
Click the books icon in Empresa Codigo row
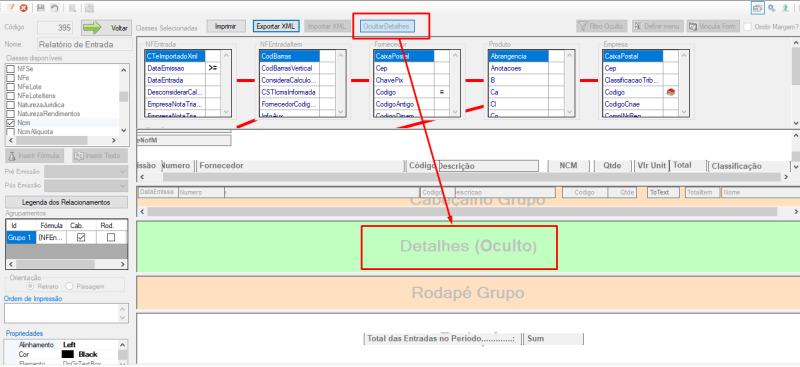coord(671,92)
